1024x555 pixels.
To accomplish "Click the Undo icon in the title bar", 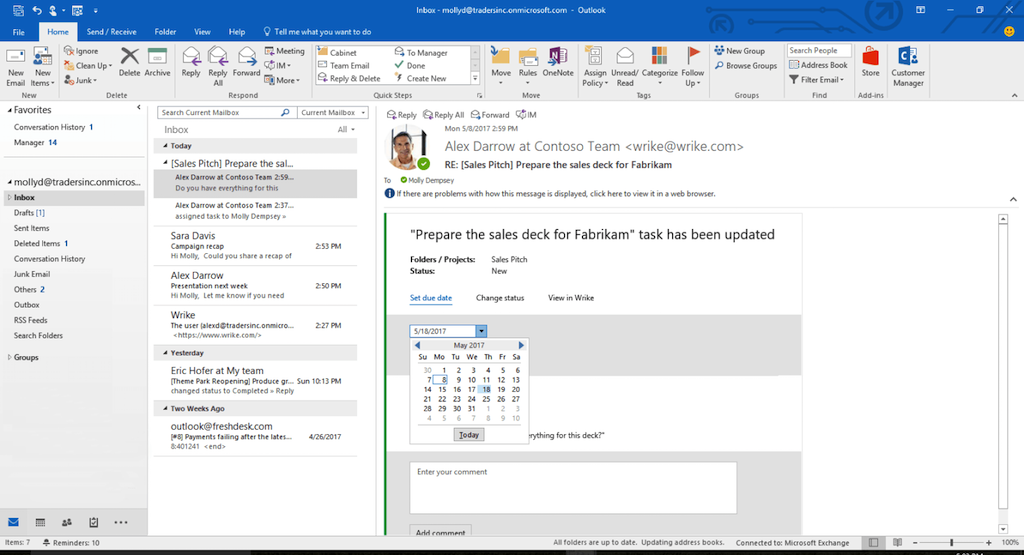I will 37,10.
